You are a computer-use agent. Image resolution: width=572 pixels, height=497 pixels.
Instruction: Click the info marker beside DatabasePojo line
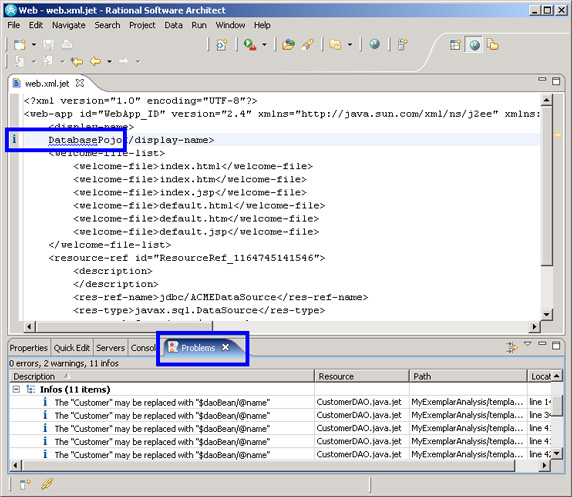(x=14, y=139)
